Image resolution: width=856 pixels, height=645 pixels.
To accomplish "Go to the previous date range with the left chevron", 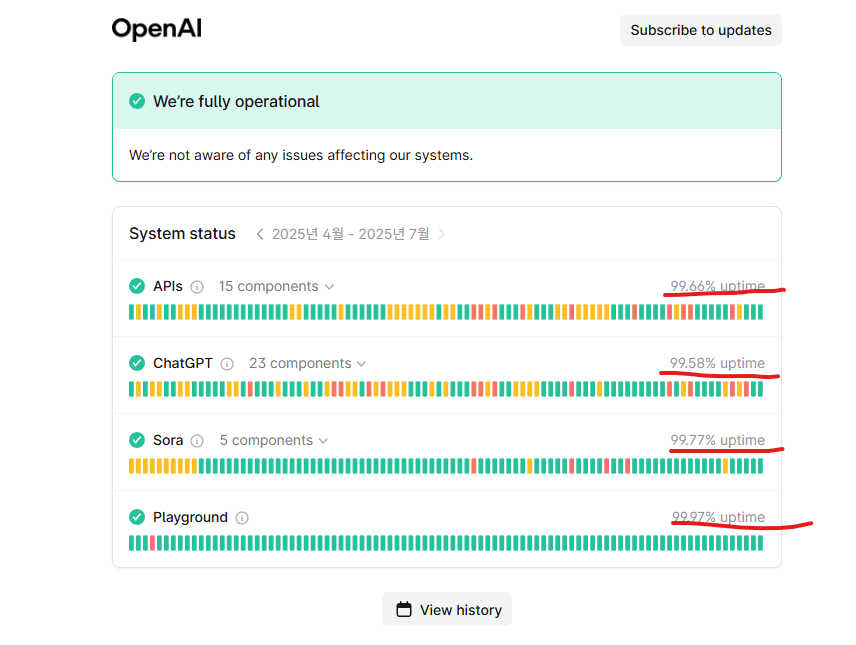I will click(x=260, y=234).
